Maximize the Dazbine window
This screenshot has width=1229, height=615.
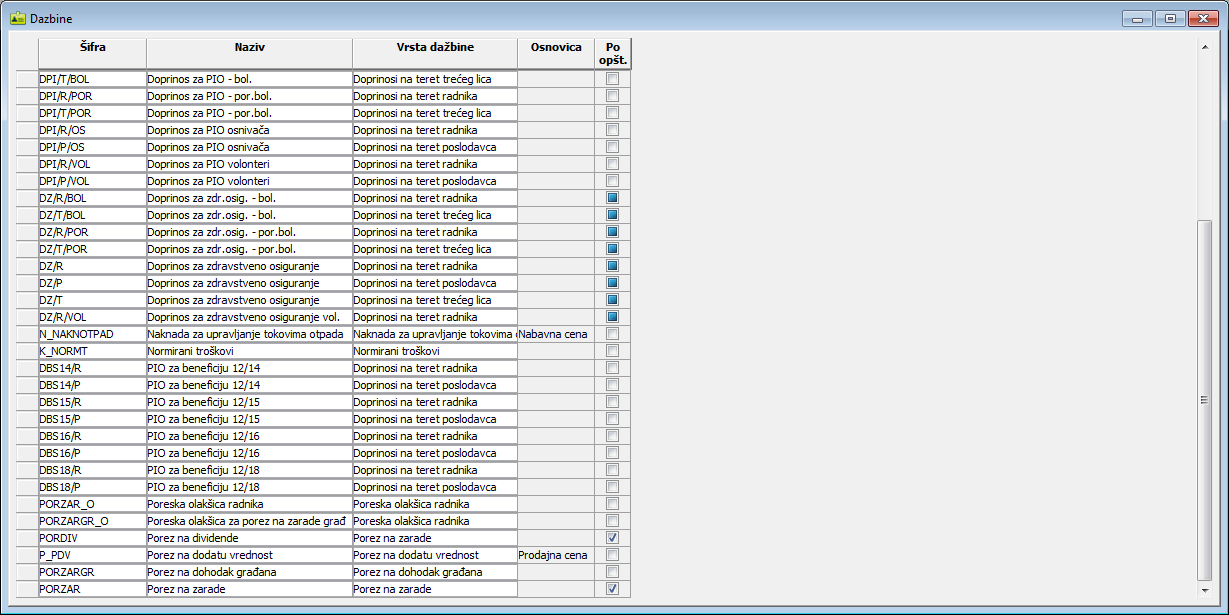[x=1167, y=18]
